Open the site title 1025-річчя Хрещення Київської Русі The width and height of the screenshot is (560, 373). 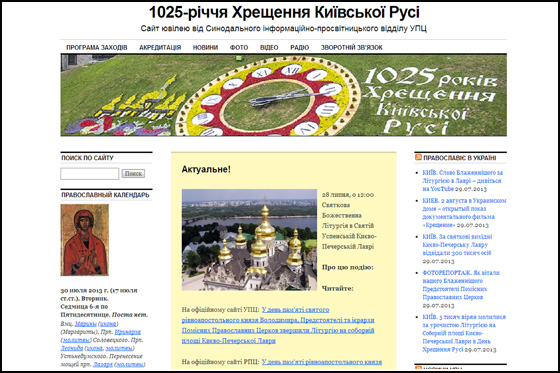pyautogui.click(x=284, y=13)
